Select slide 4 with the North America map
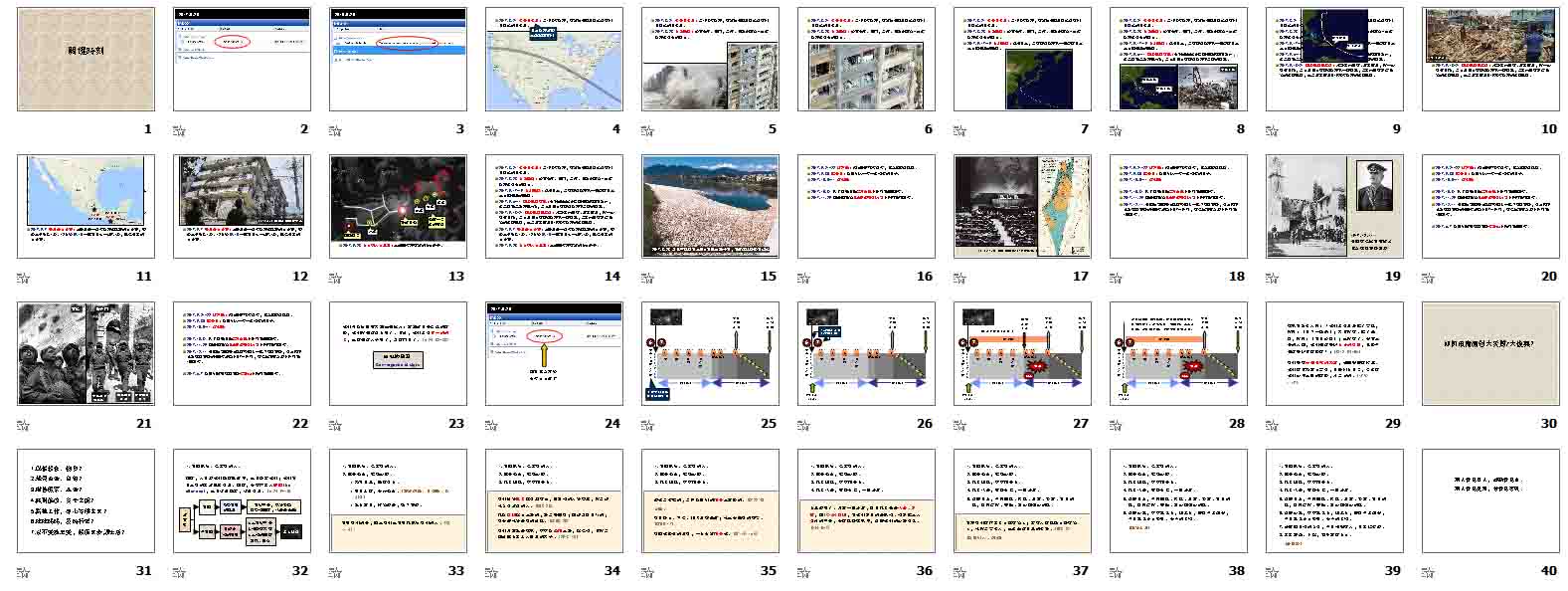 tap(554, 59)
